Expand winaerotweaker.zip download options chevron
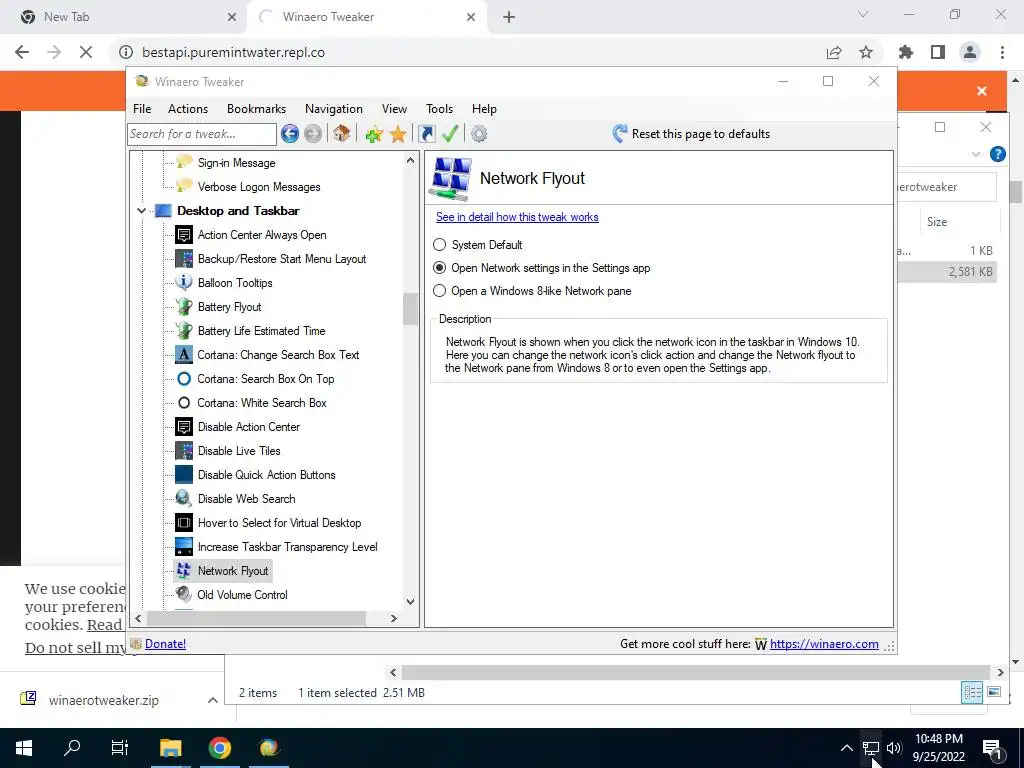The image size is (1024, 768). click(212, 700)
